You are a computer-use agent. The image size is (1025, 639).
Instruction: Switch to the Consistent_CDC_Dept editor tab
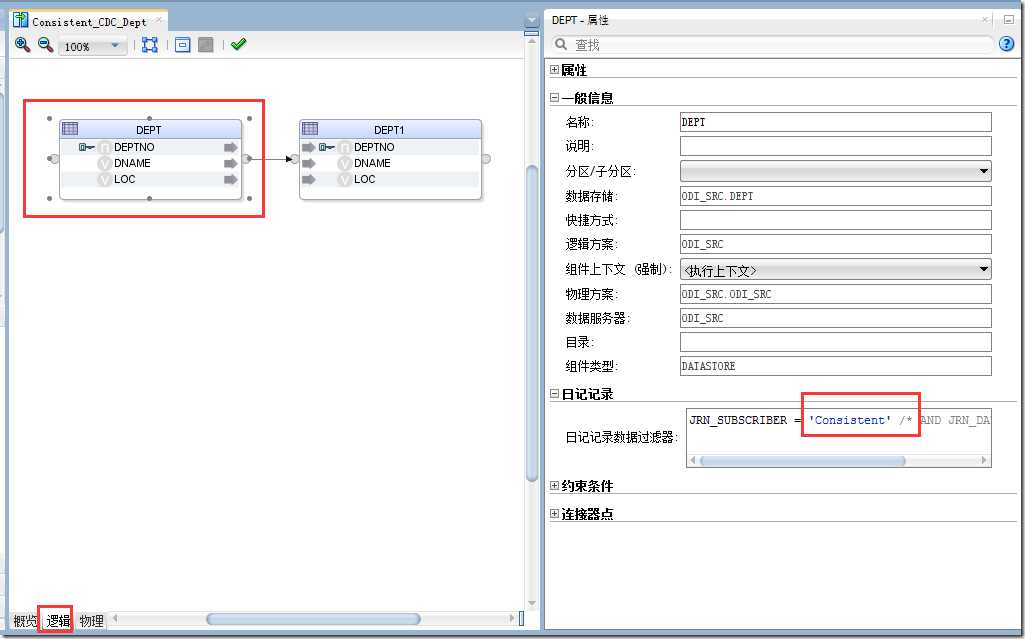coord(89,22)
